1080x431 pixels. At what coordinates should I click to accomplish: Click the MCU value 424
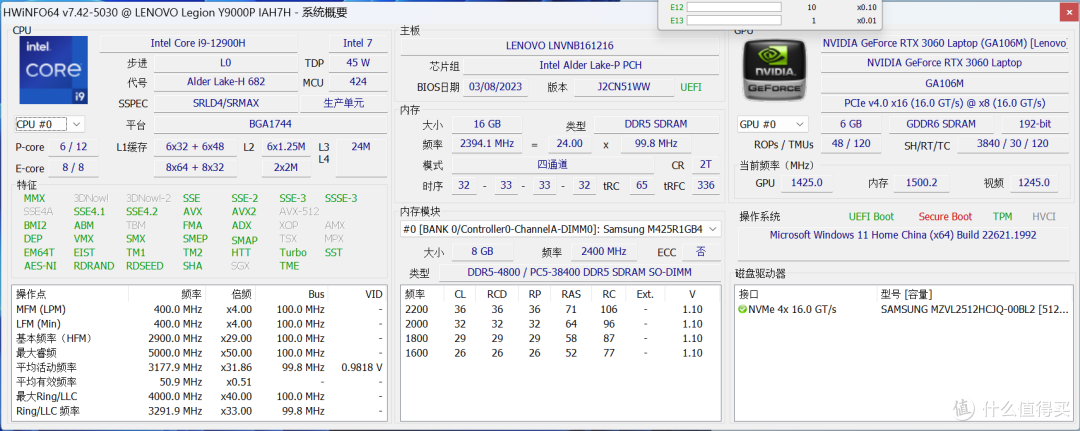pyautogui.click(x=357, y=82)
